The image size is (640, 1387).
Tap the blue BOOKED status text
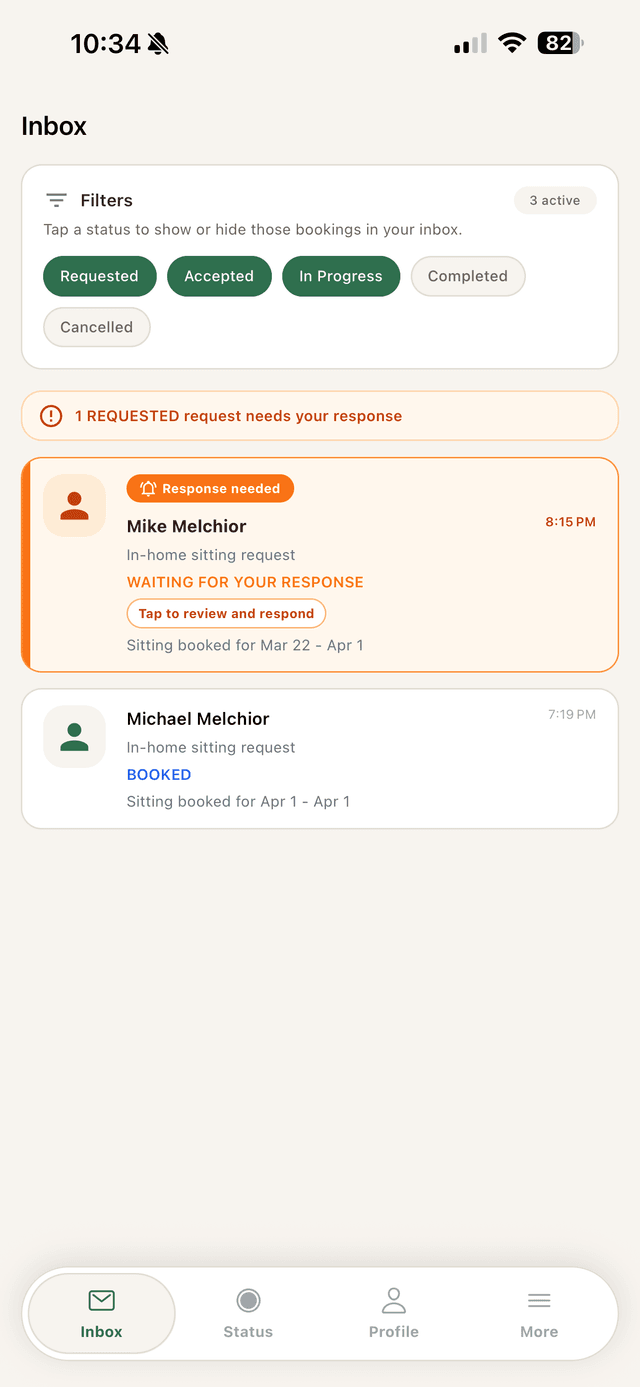159,775
